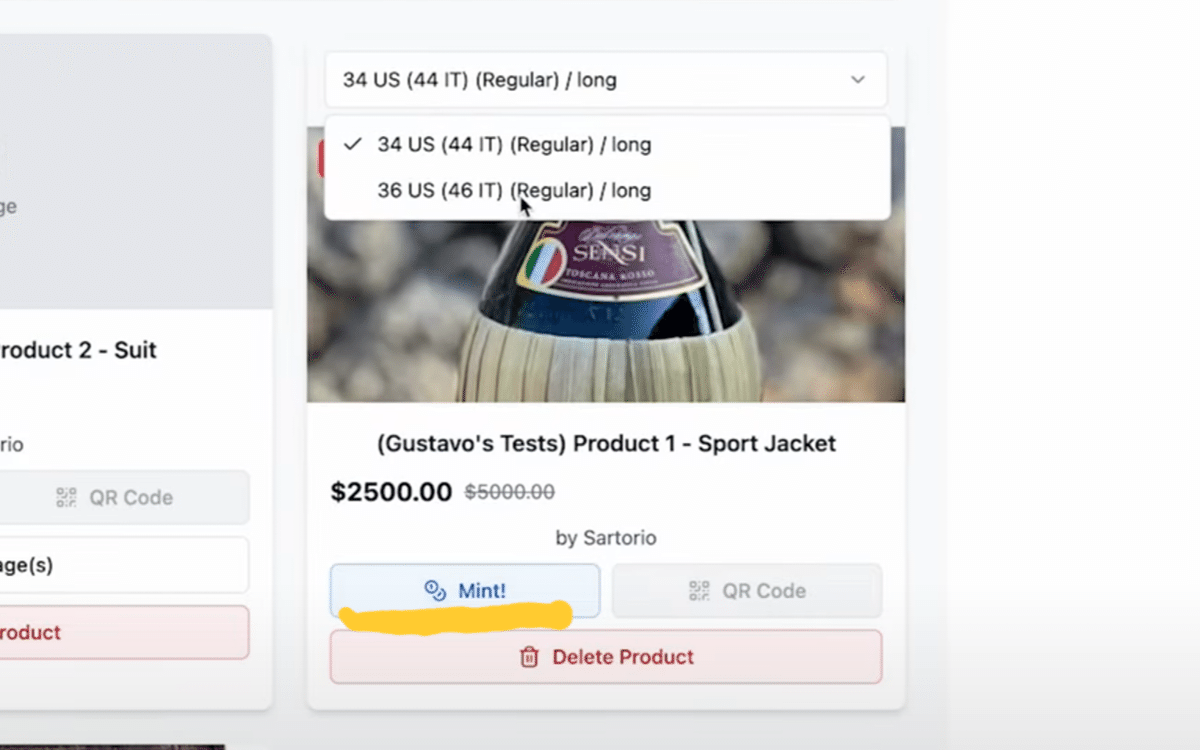This screenshot has width=1200, height=750.
Task: Click the QR icon in the Suit card
Action: tap(66, 497)
